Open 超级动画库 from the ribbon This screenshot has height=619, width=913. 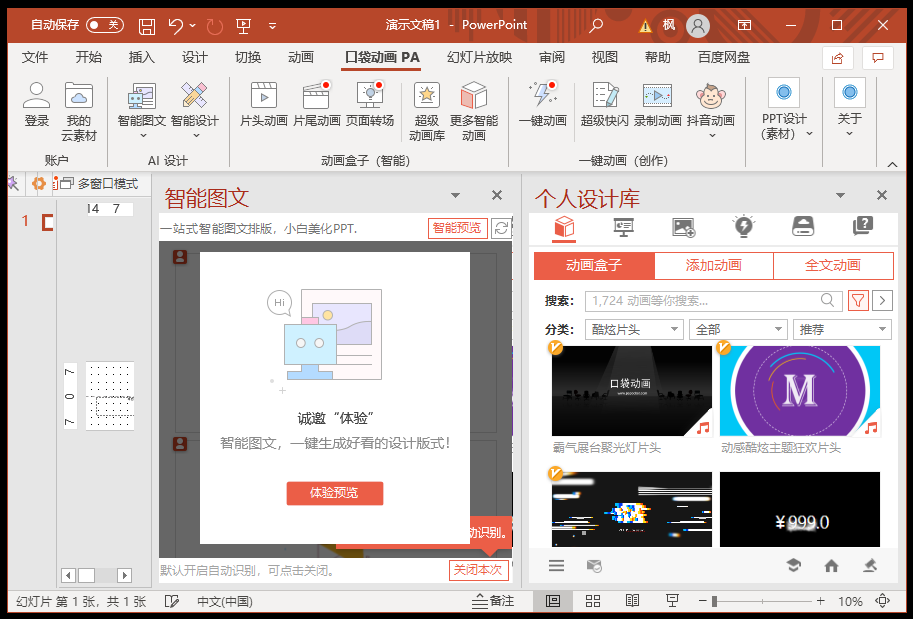pos(427,97)
